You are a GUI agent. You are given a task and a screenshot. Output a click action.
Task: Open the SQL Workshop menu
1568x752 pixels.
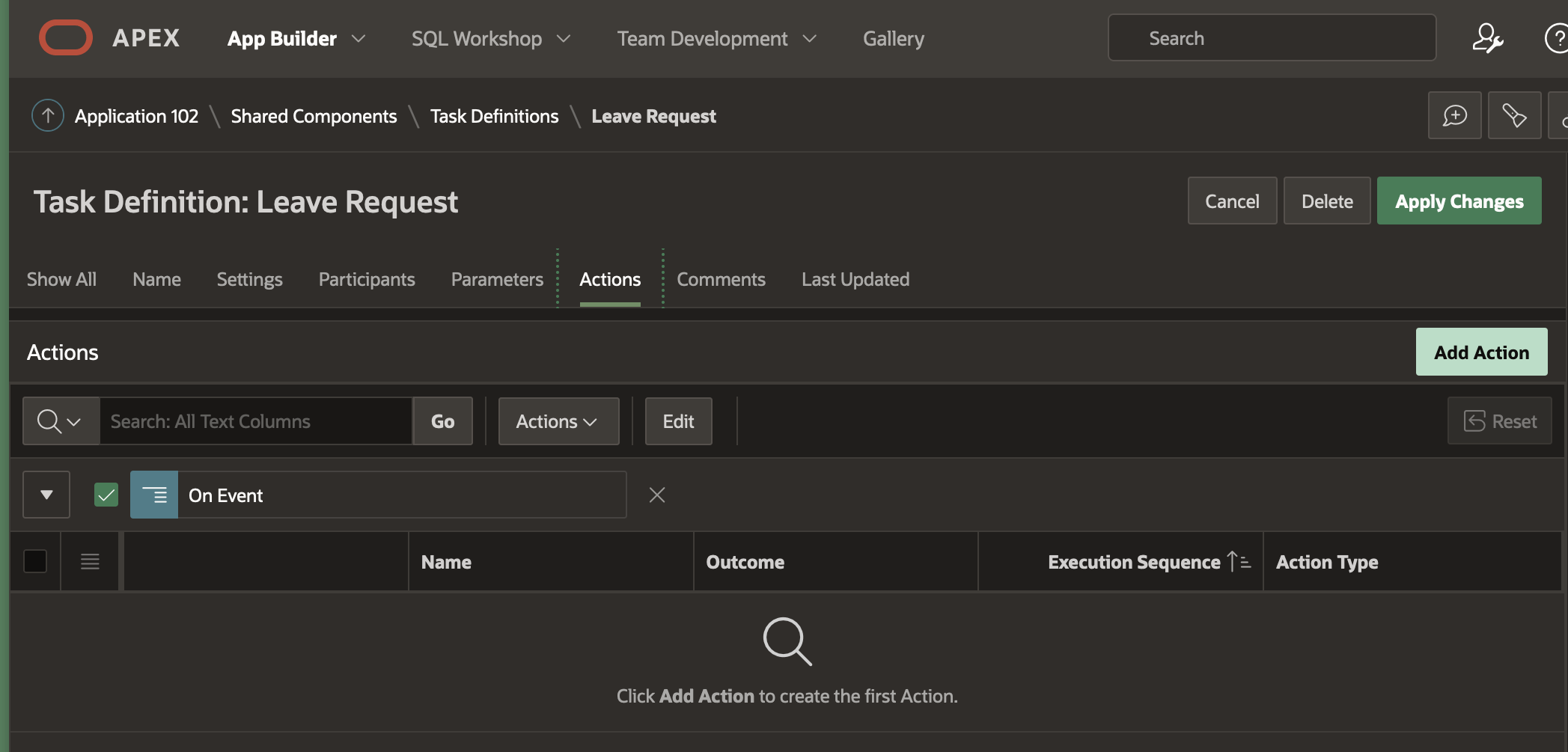pos(491,38)
